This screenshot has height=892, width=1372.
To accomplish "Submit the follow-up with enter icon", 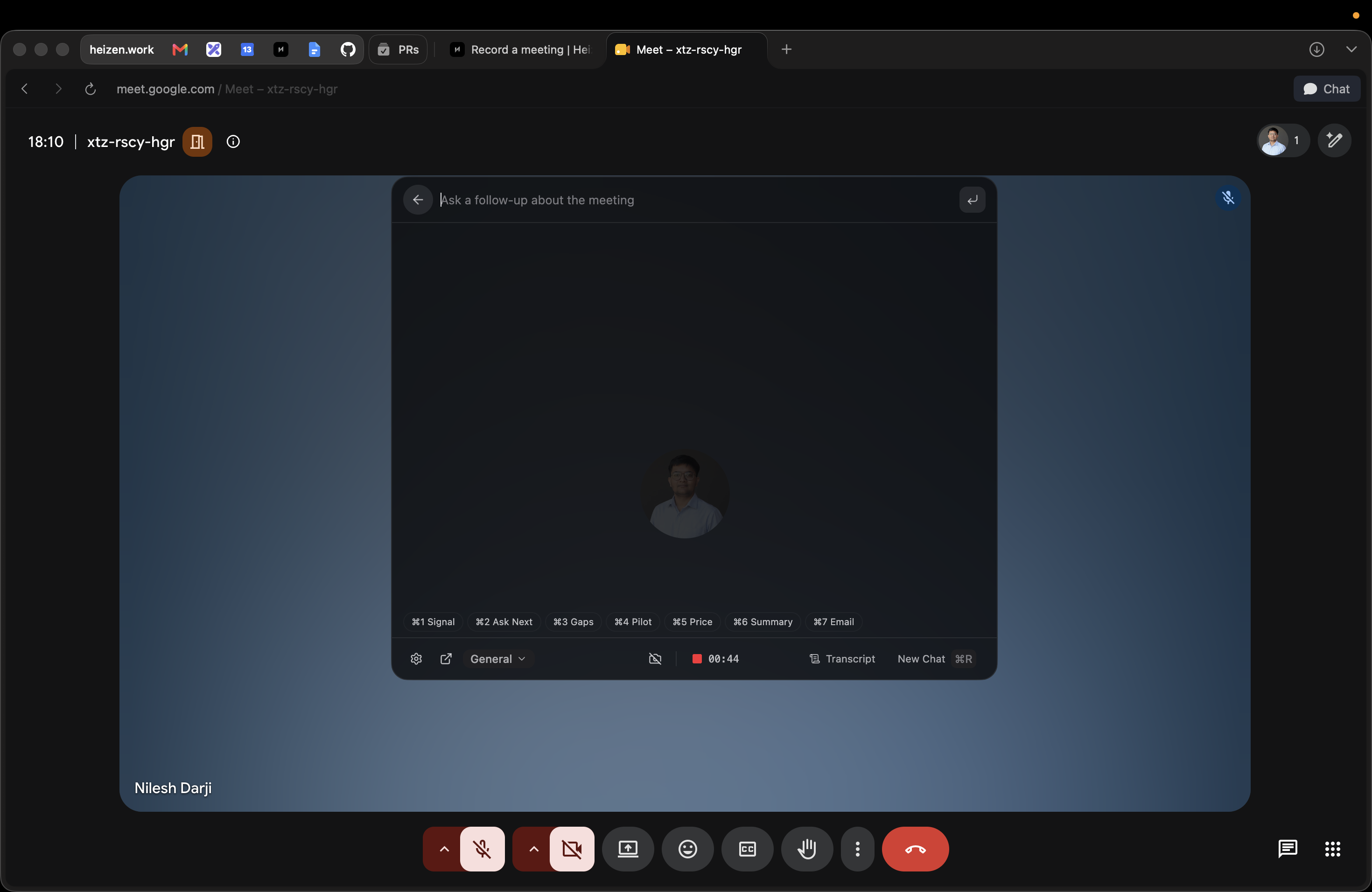I will pos(972,200).
